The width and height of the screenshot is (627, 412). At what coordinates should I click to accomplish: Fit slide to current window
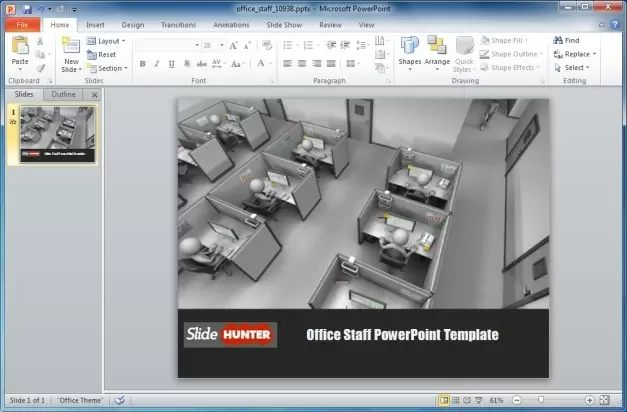[605, 400]
